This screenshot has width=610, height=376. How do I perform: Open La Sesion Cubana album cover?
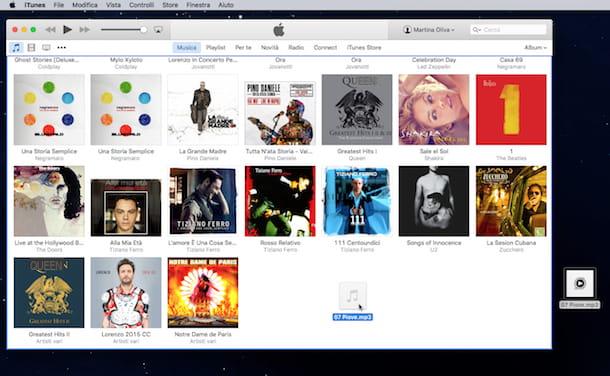point(511,201)
